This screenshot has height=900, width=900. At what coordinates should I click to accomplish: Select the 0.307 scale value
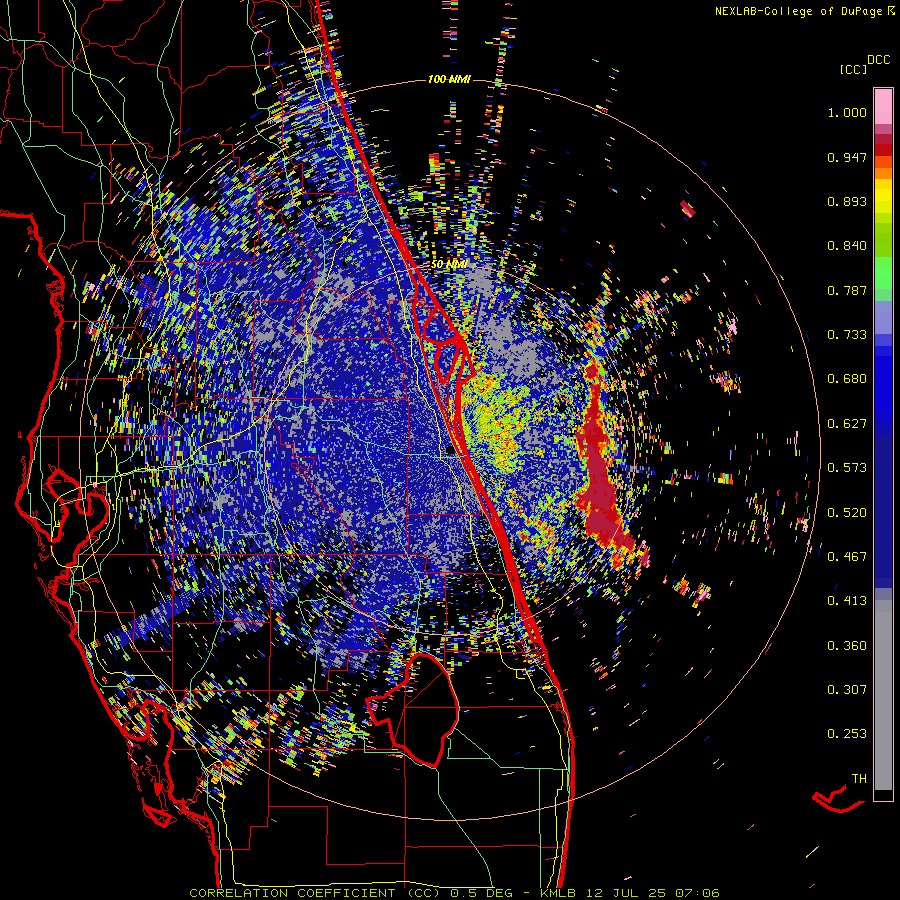847,689
